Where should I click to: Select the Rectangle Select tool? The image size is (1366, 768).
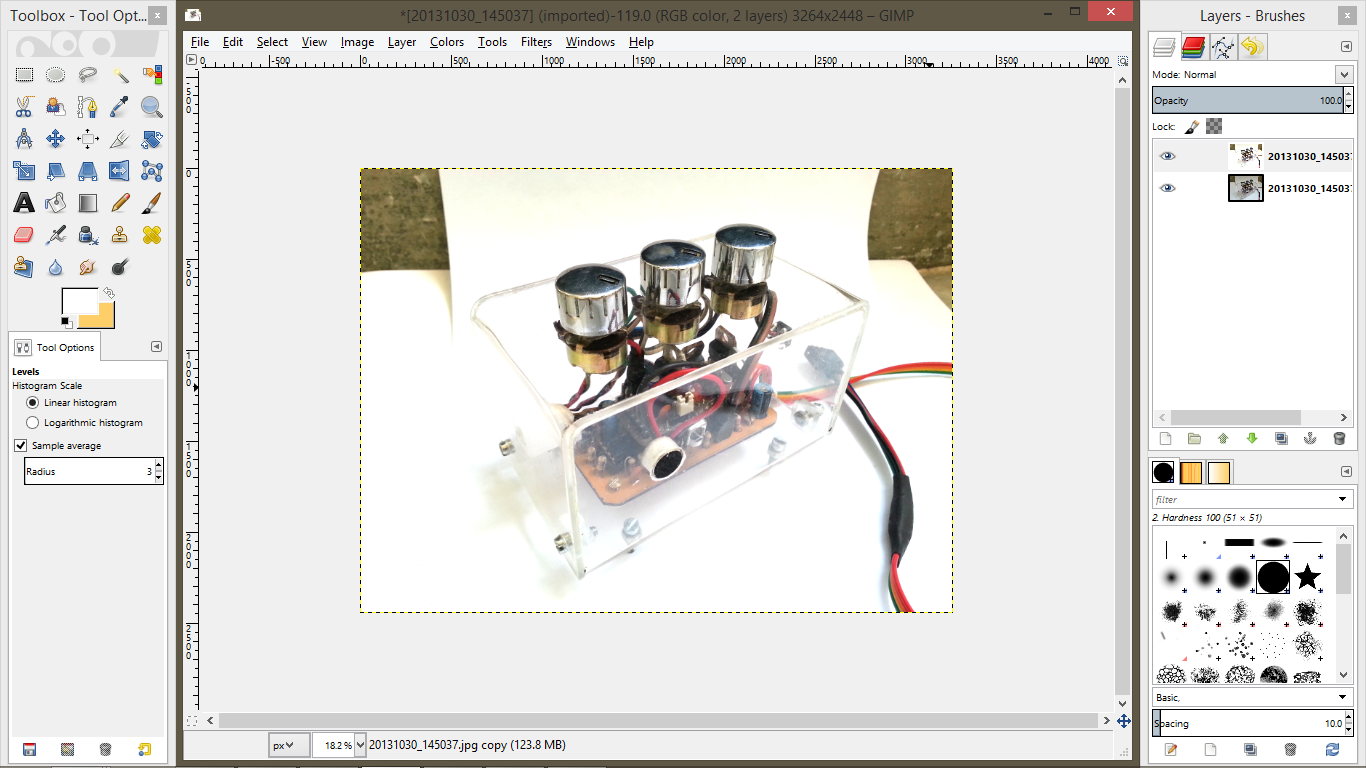coord(24,75)
